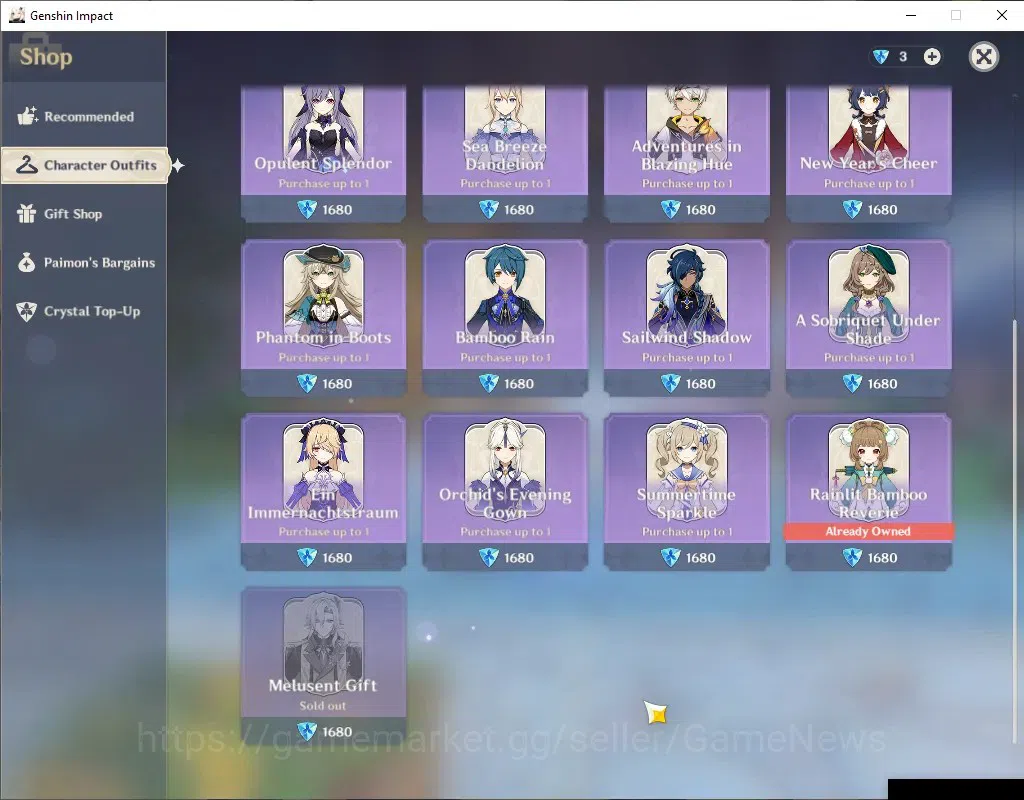Click the 1680 price under Opulent Splendor
Image resolution: width=1024 pixels, height=800 pixels.
[x=324, y=210]
